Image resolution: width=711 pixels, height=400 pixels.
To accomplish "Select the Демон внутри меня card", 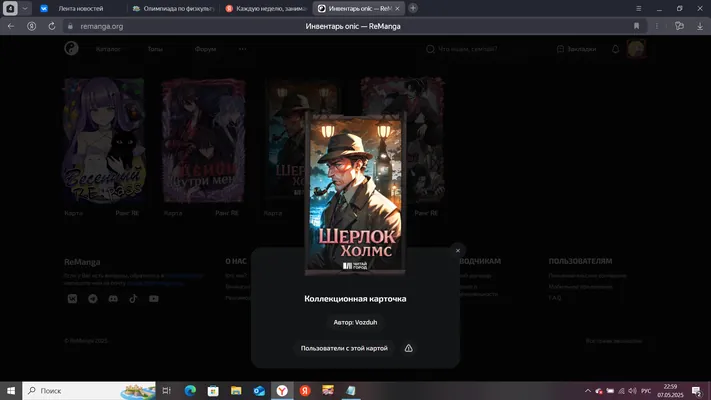I will point(204,140).
